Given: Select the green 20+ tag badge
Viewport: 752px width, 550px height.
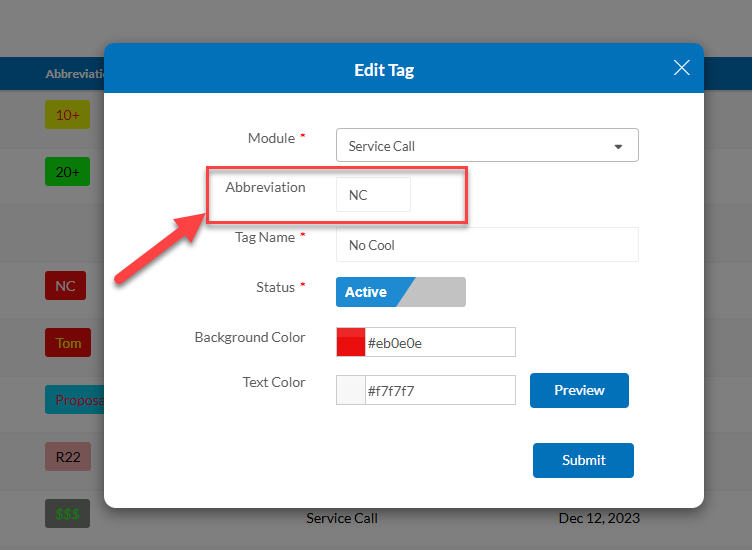Looking at the screenshot, I should (67, 172).
